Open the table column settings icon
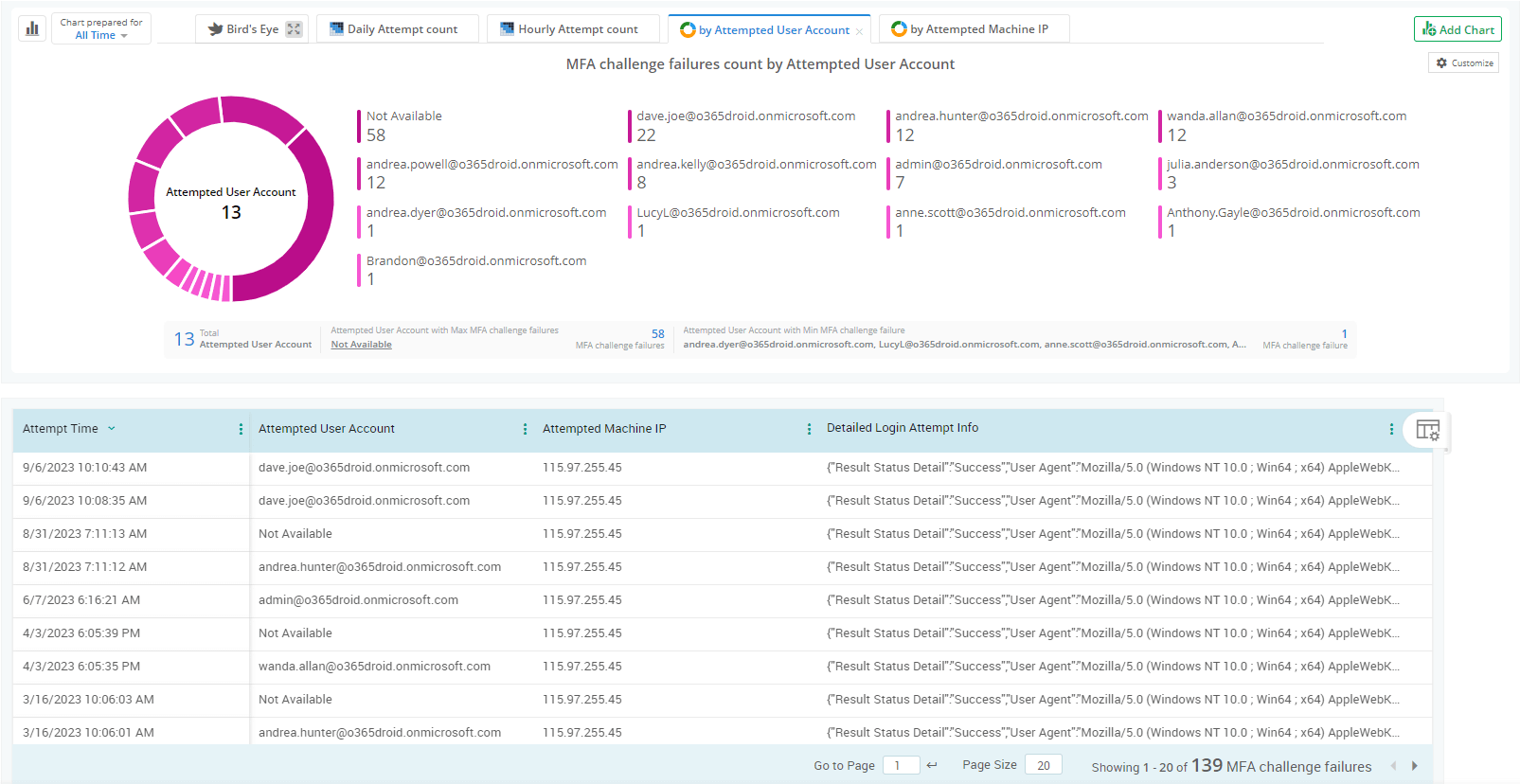The image size is (1520, 784). 1427,431
